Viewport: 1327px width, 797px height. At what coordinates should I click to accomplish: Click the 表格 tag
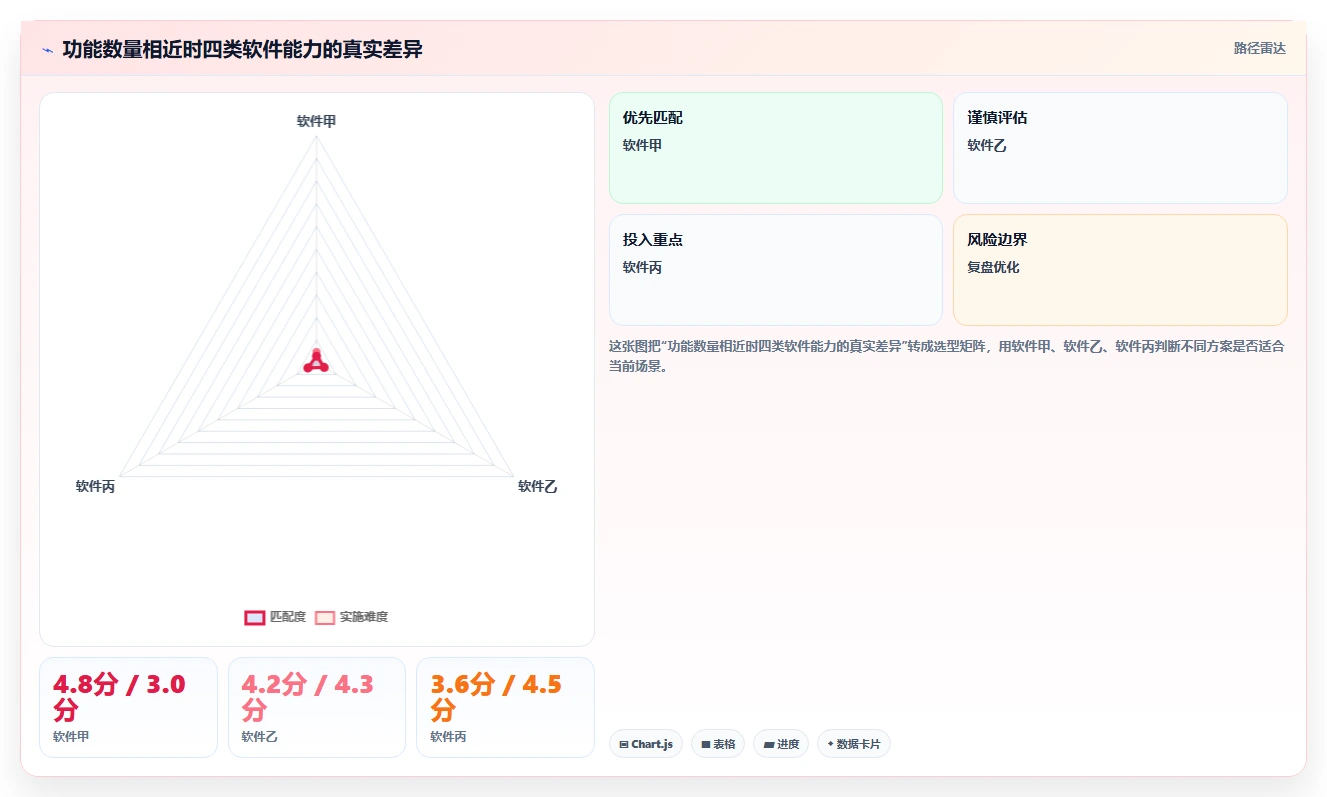tap(718, 744)
